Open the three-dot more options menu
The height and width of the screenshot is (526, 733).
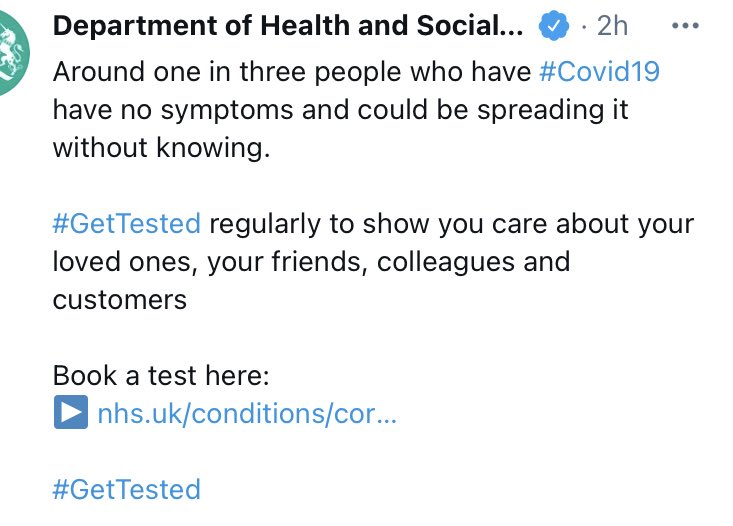[685, 26]
